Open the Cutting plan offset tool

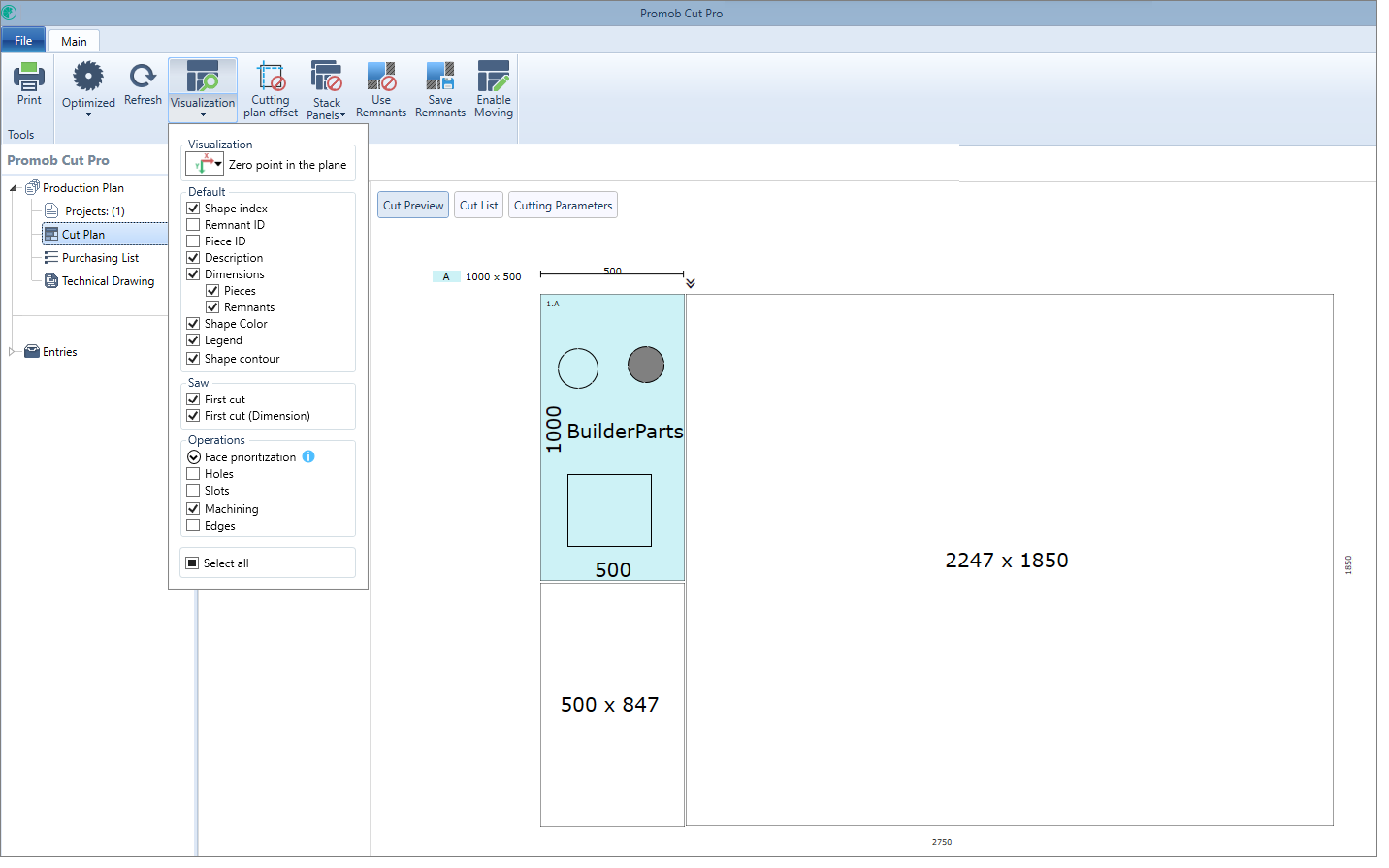pyautogui.click(x=271, y=89)
